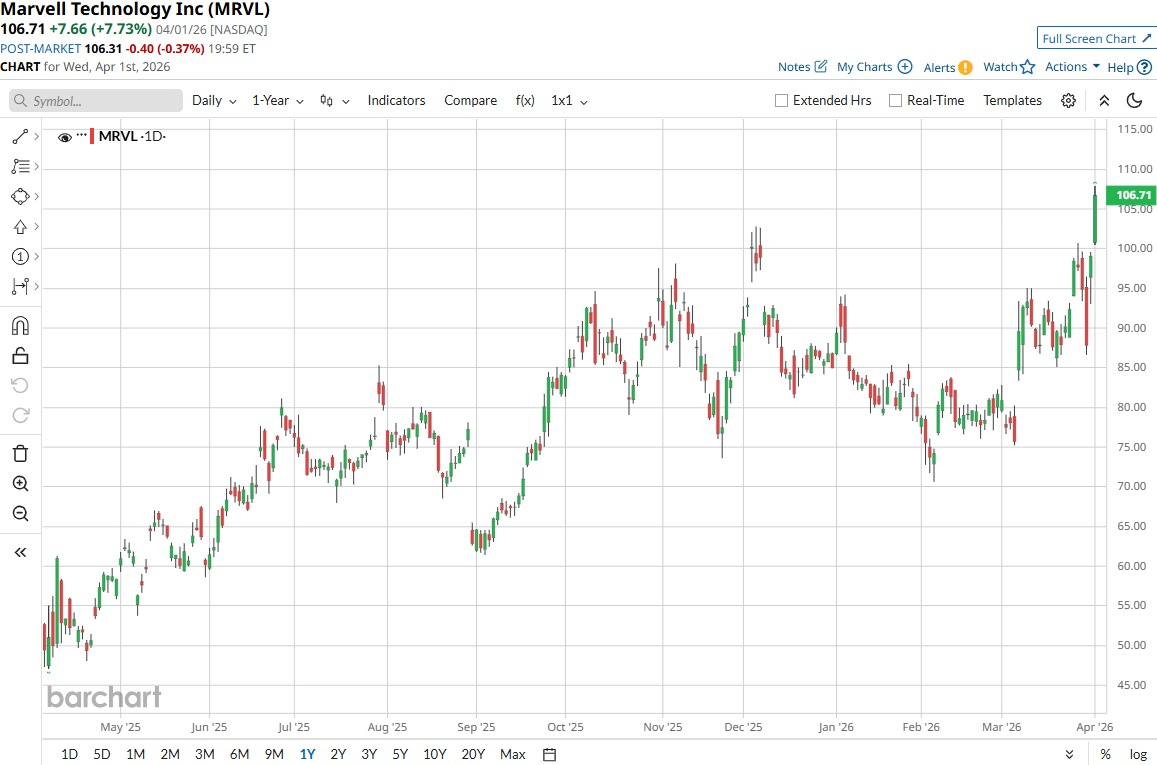Open the candlestick chart type dropdown
The width and height of the screenshot is (1157, 765).
[334, 100]
